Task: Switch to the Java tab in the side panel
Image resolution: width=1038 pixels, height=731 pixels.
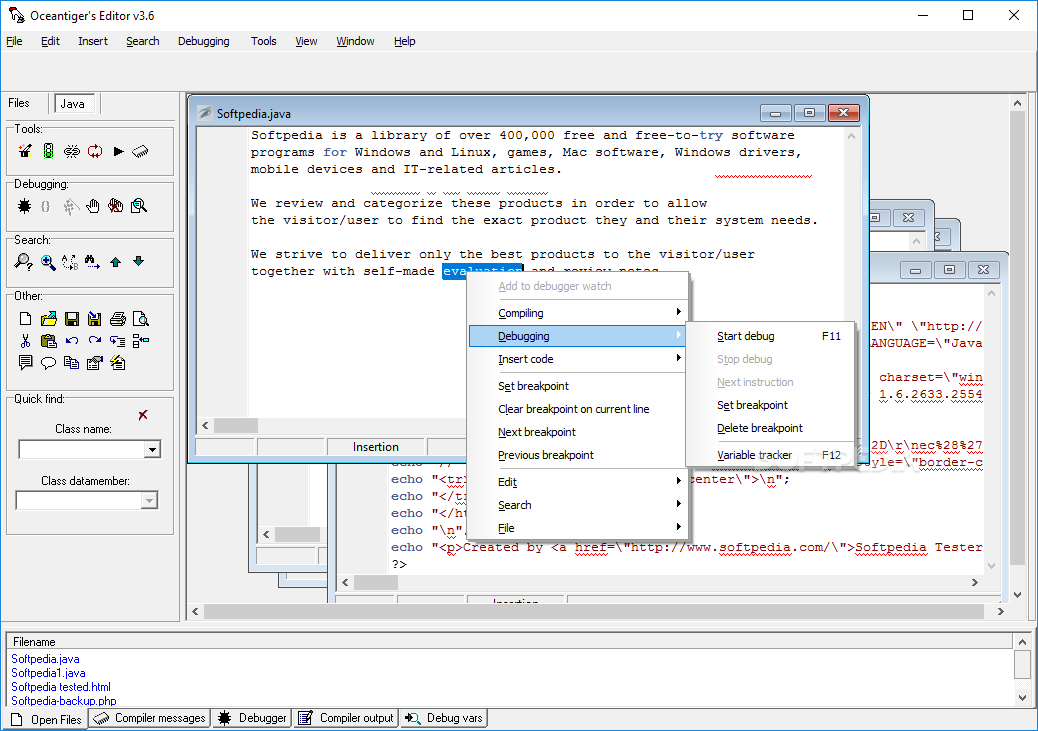Action: tap(73, 104)
